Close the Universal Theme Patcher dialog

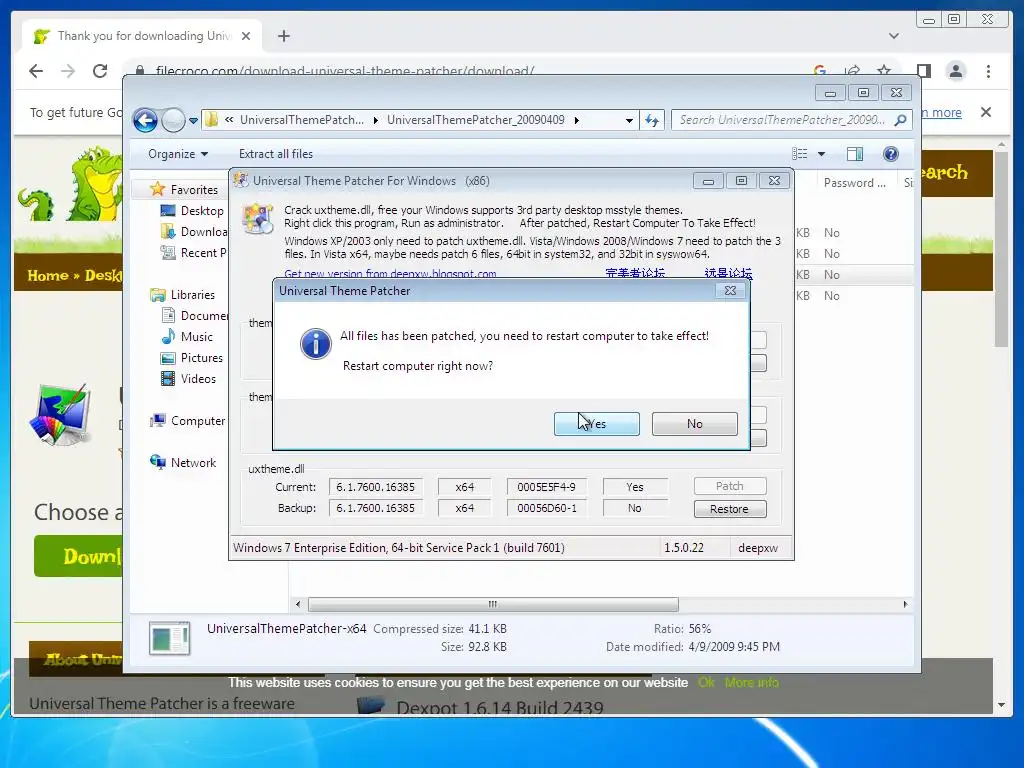[730, 291]
